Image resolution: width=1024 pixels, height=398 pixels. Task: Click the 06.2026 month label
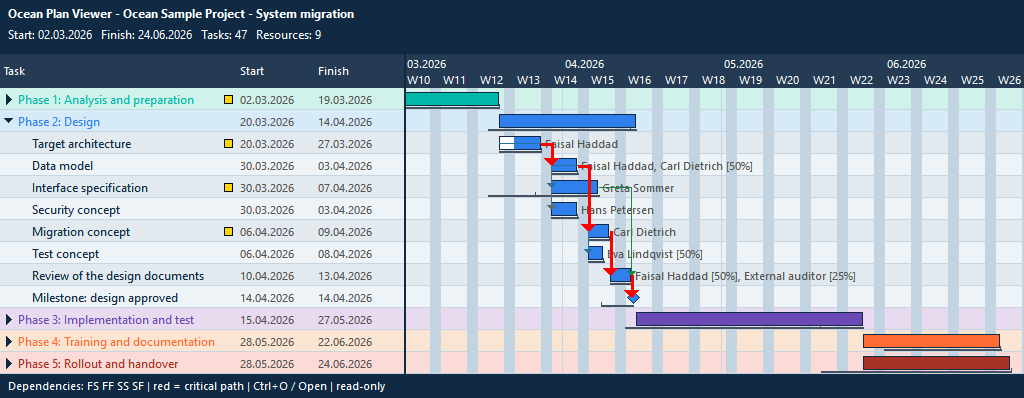tap(906, 65)
